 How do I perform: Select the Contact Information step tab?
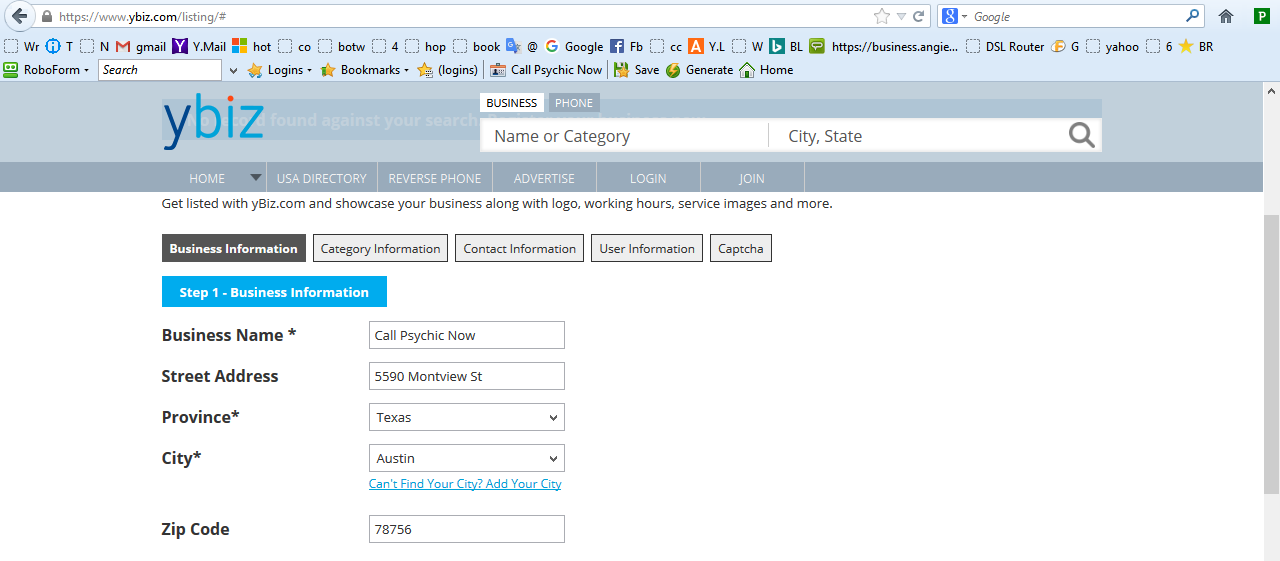tap(519, 248)
